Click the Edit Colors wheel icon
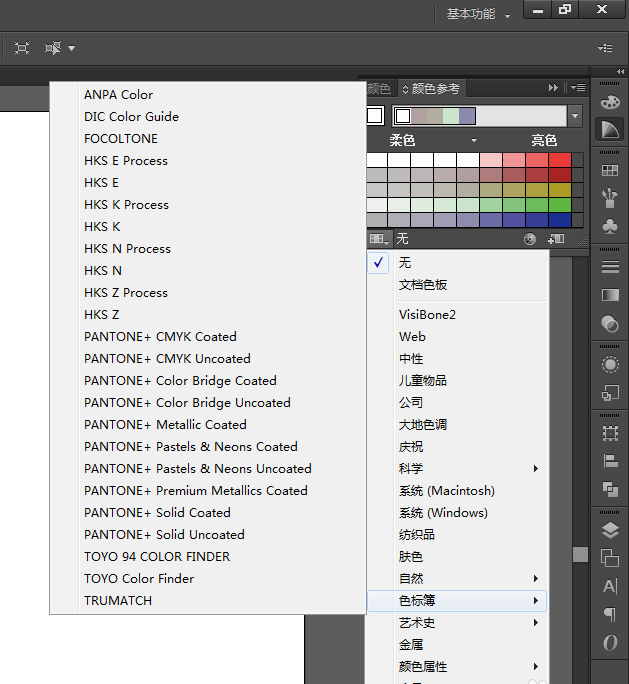 530,239
